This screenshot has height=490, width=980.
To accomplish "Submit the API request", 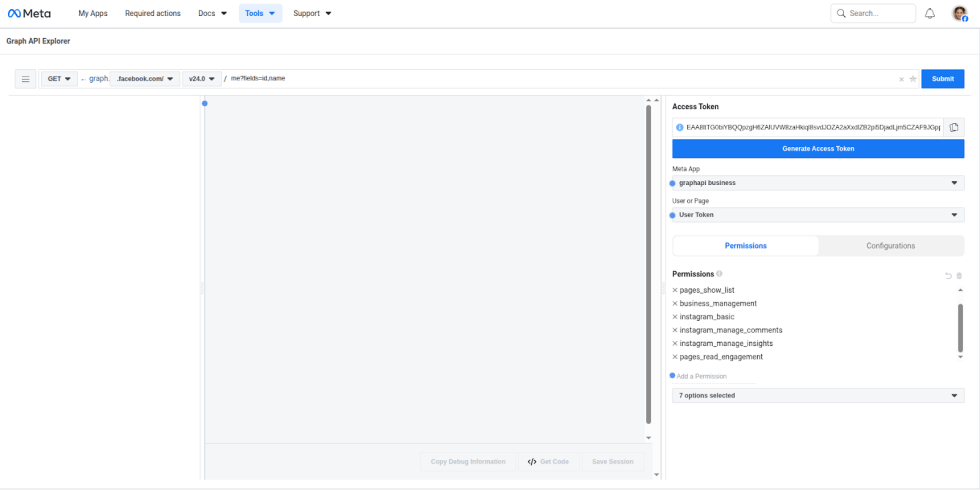I will click(942, 79).
